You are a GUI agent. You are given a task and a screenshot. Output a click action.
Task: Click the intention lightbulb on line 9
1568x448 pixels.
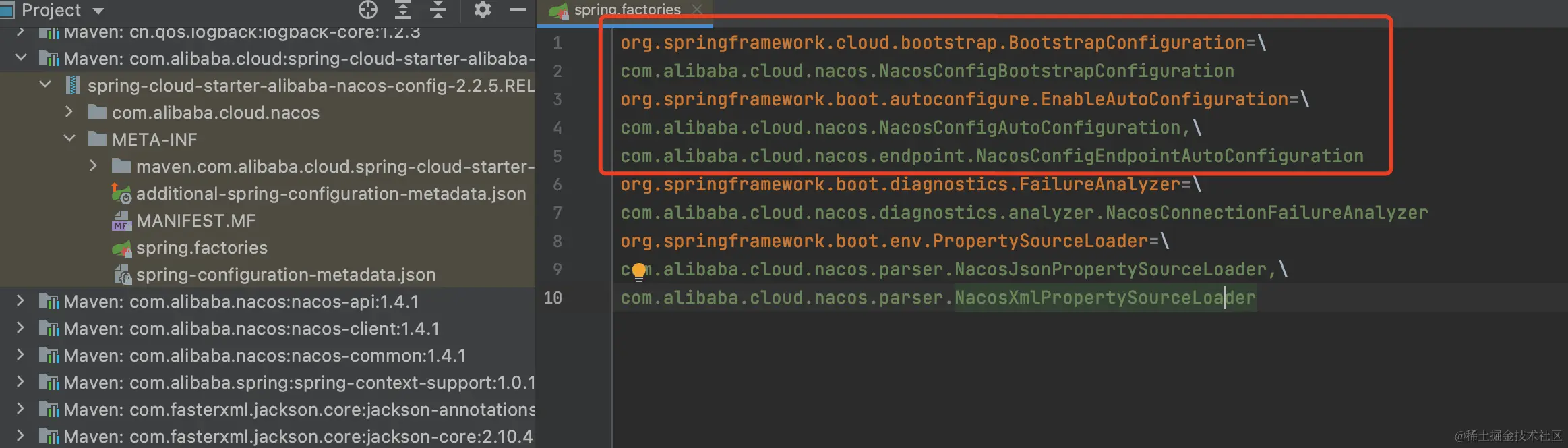point(639,271)
